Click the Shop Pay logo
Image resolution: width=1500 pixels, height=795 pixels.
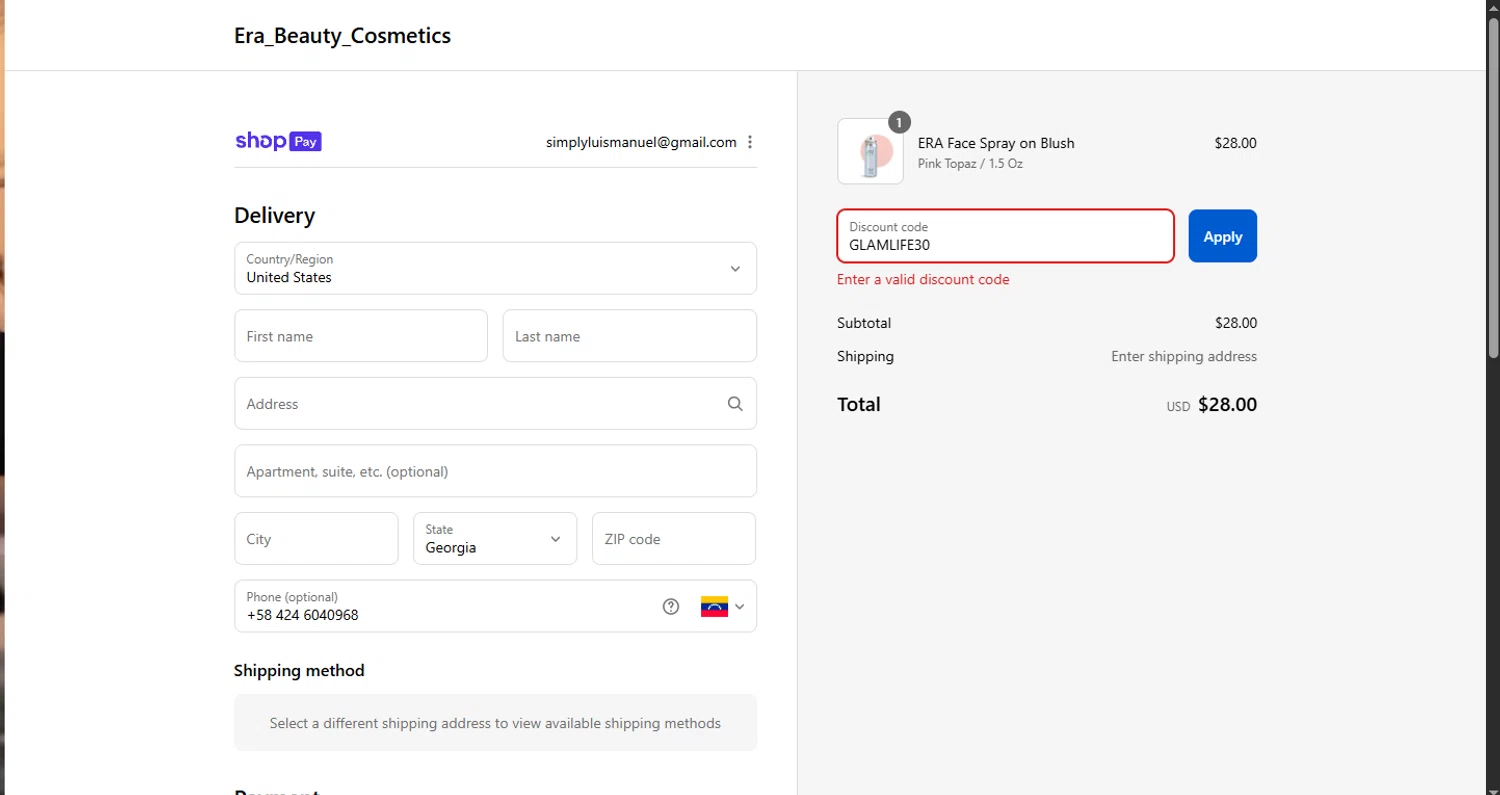[278, 141]
